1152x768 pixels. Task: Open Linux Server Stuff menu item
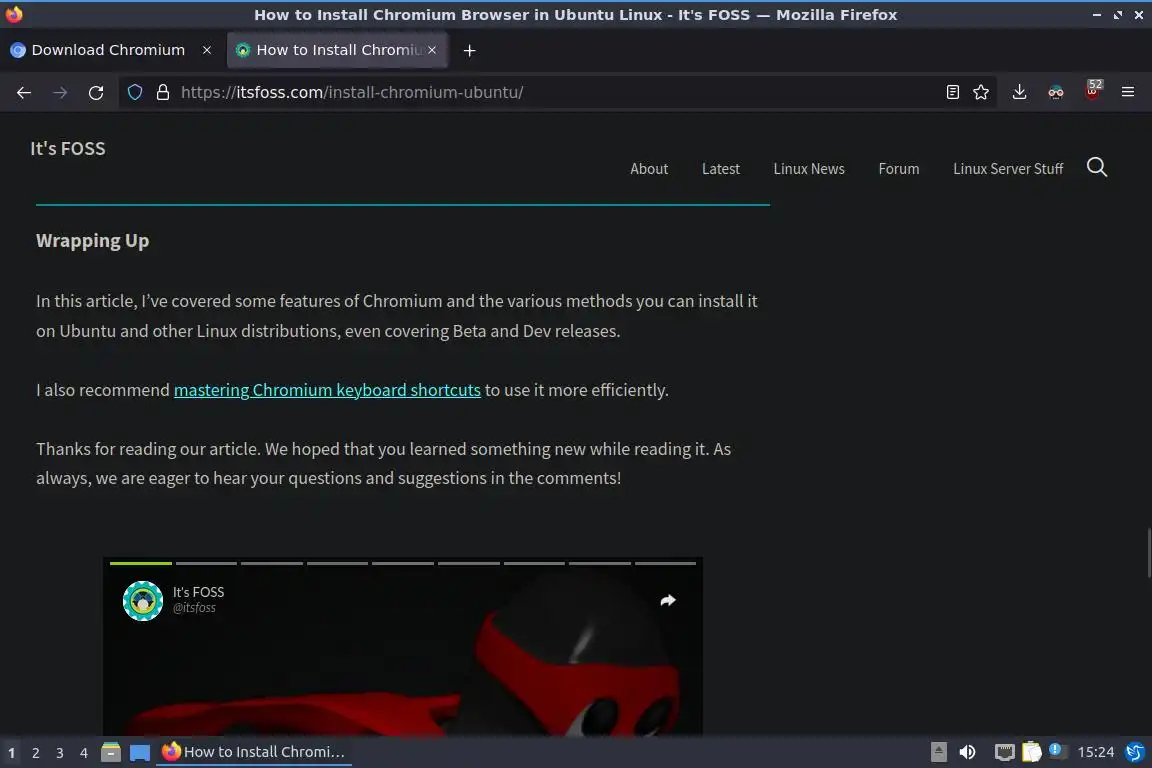tap(1008, 169)
